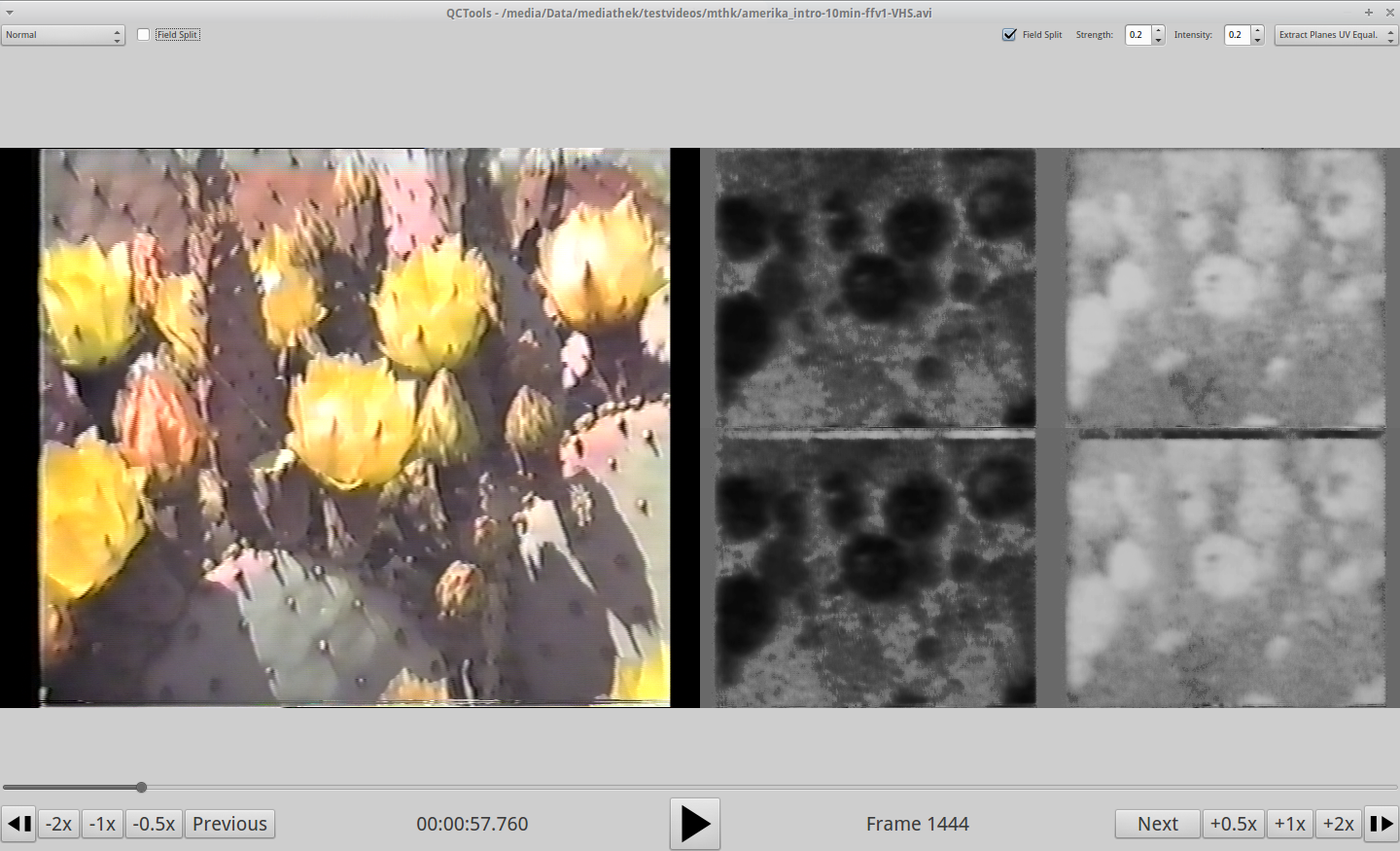Set reverse playback speed to -2x
The height and width of the screenshot is (851, 1400).
pyautogui.click(x=59, y=824)
